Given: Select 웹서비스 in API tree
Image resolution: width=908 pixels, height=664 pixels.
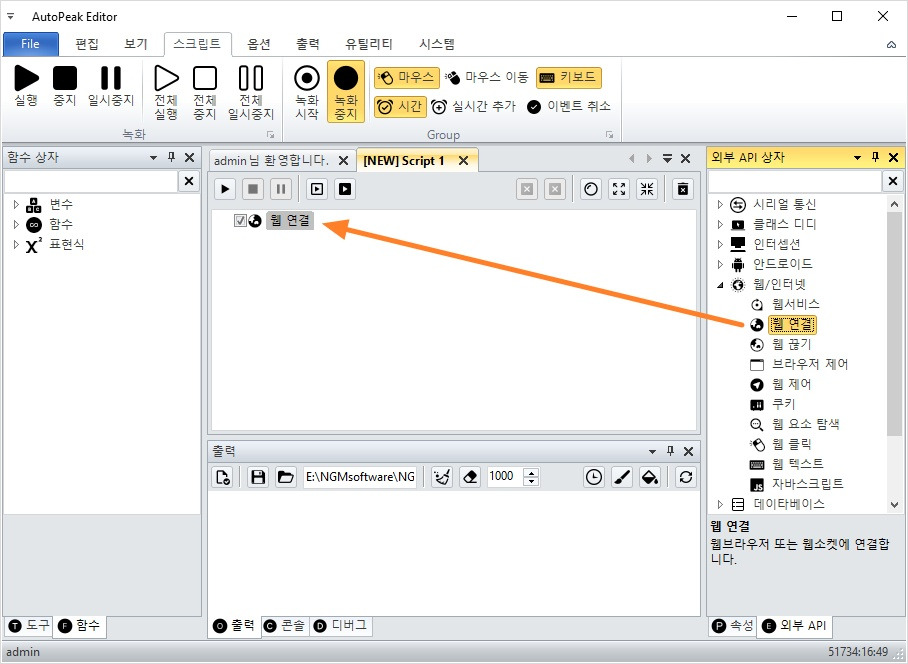Looking at the screenshot, I should 795,305.
